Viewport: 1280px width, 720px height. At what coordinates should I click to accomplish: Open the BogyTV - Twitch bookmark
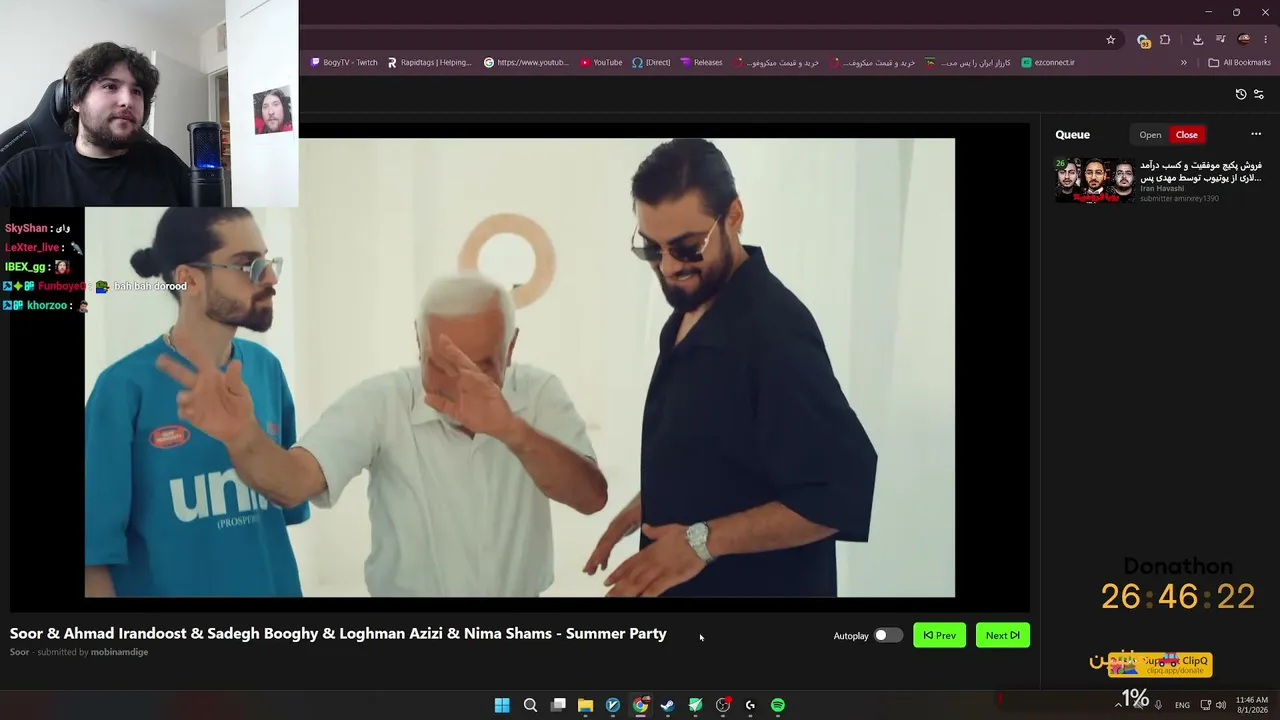(x=344, y=62)
